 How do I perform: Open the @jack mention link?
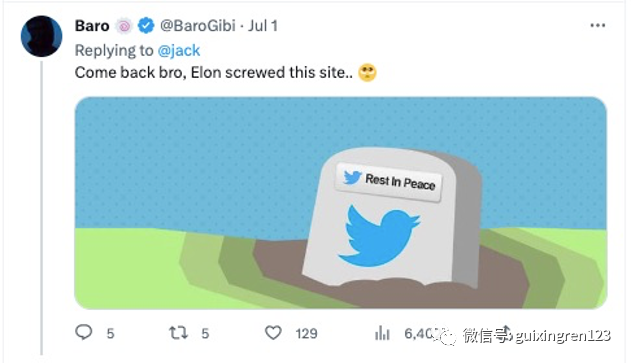[x=179, y=50]
